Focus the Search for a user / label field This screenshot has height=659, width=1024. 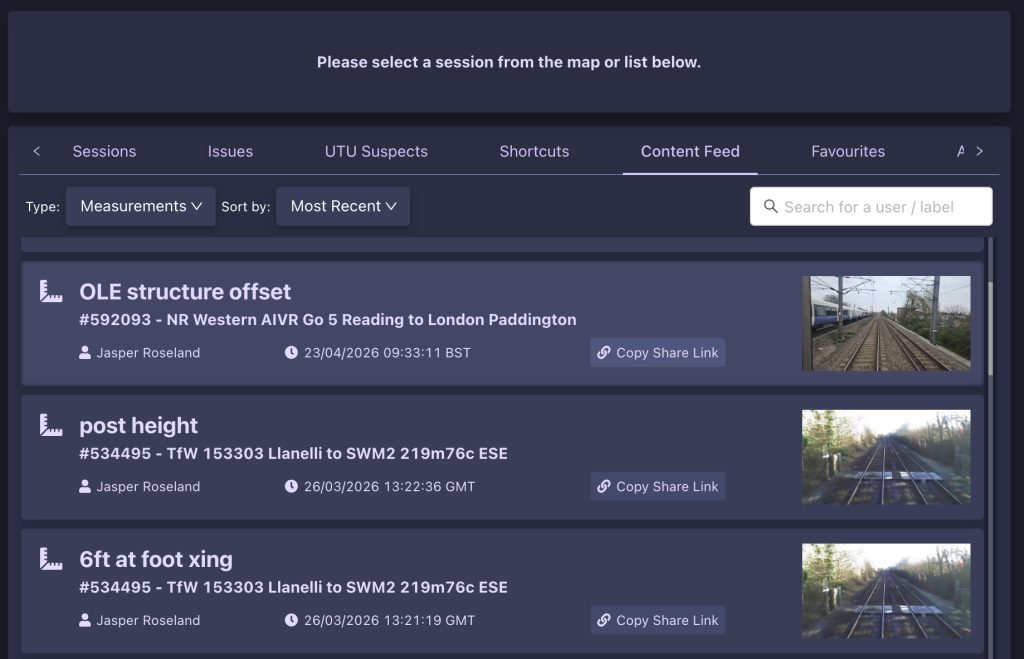click(x=871, y=206)
